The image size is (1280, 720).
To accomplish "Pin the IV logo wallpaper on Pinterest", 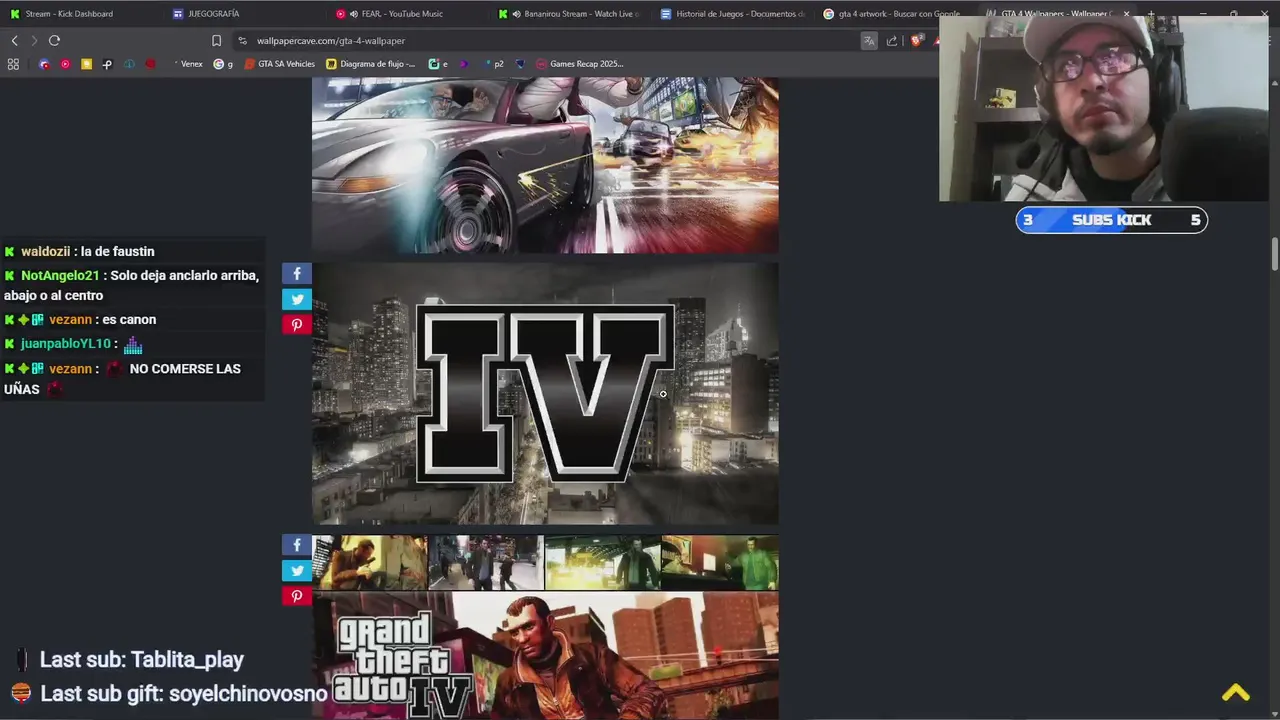I will [297, 324].
